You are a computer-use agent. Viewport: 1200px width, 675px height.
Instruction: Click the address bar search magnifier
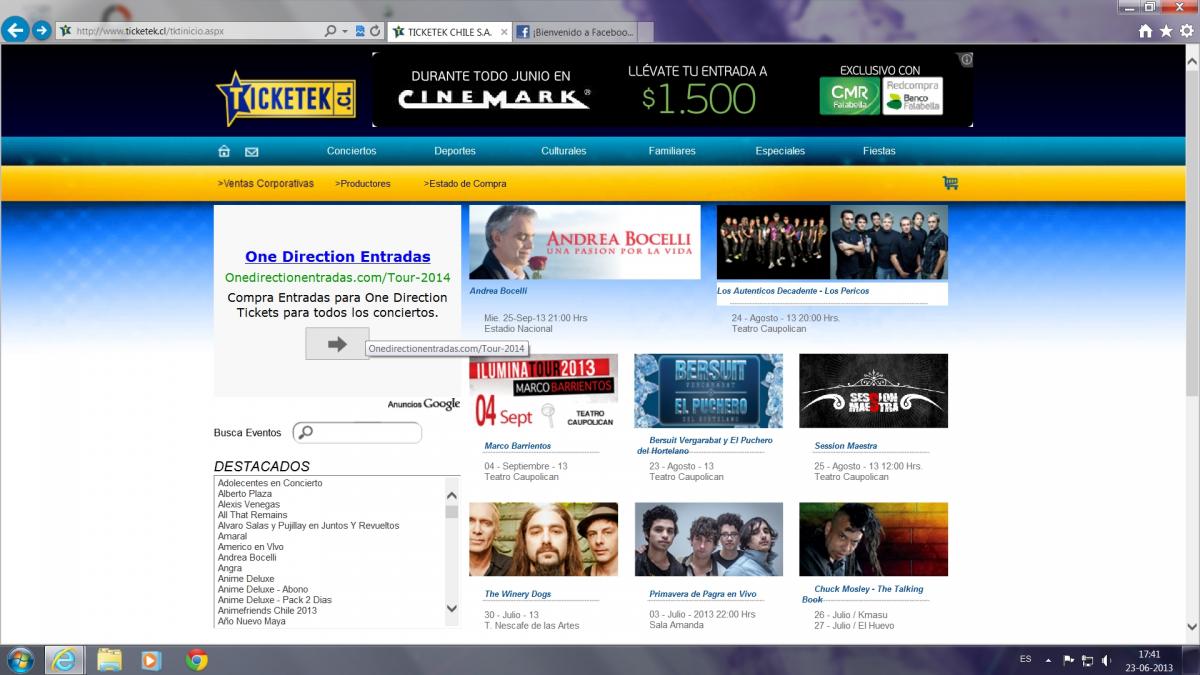coord(331,31)
